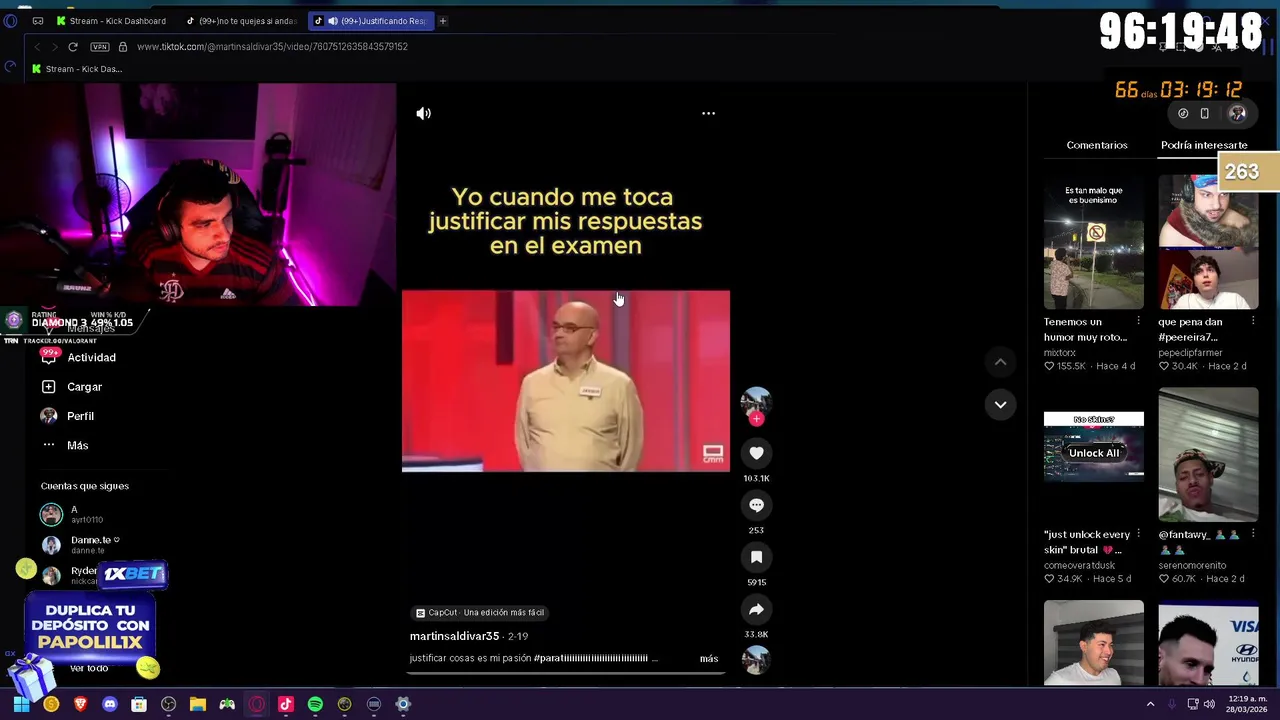Launch Brave from the taskbar

click(81, 704)
